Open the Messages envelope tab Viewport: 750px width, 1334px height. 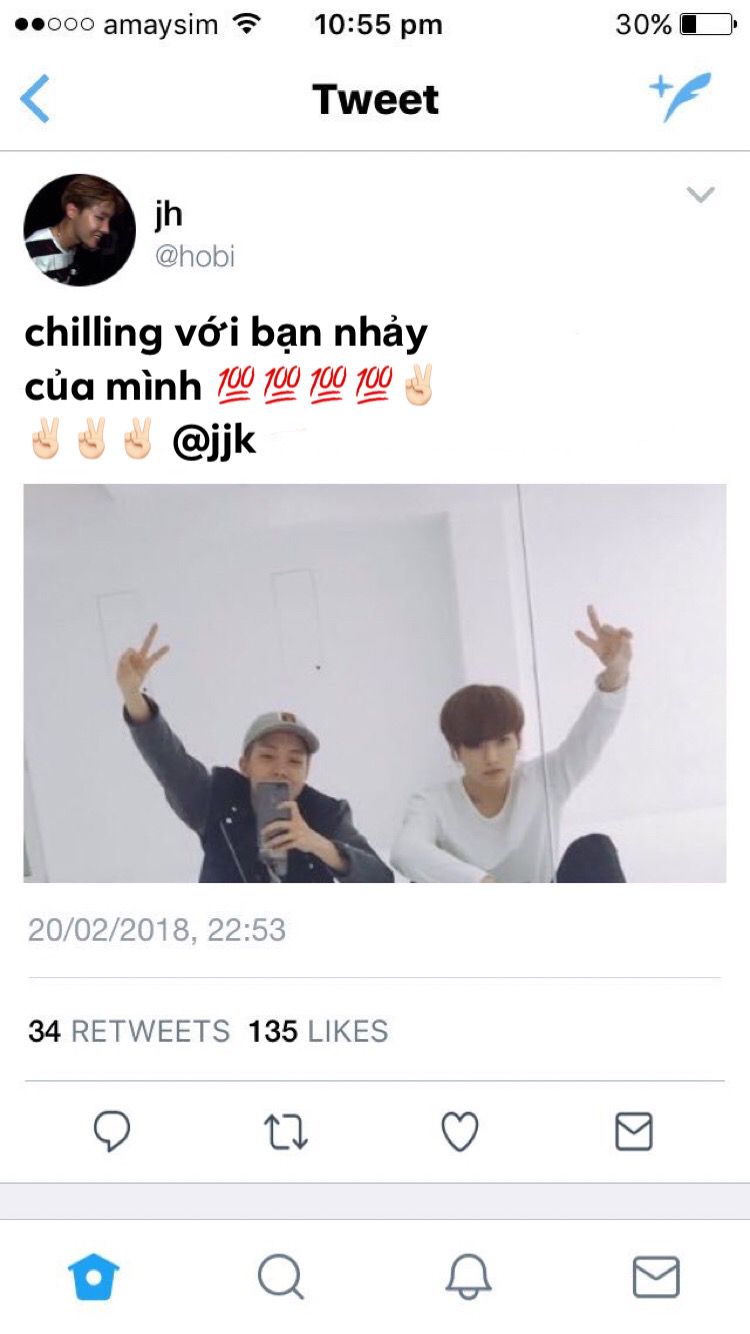(x=656, y=1277)
